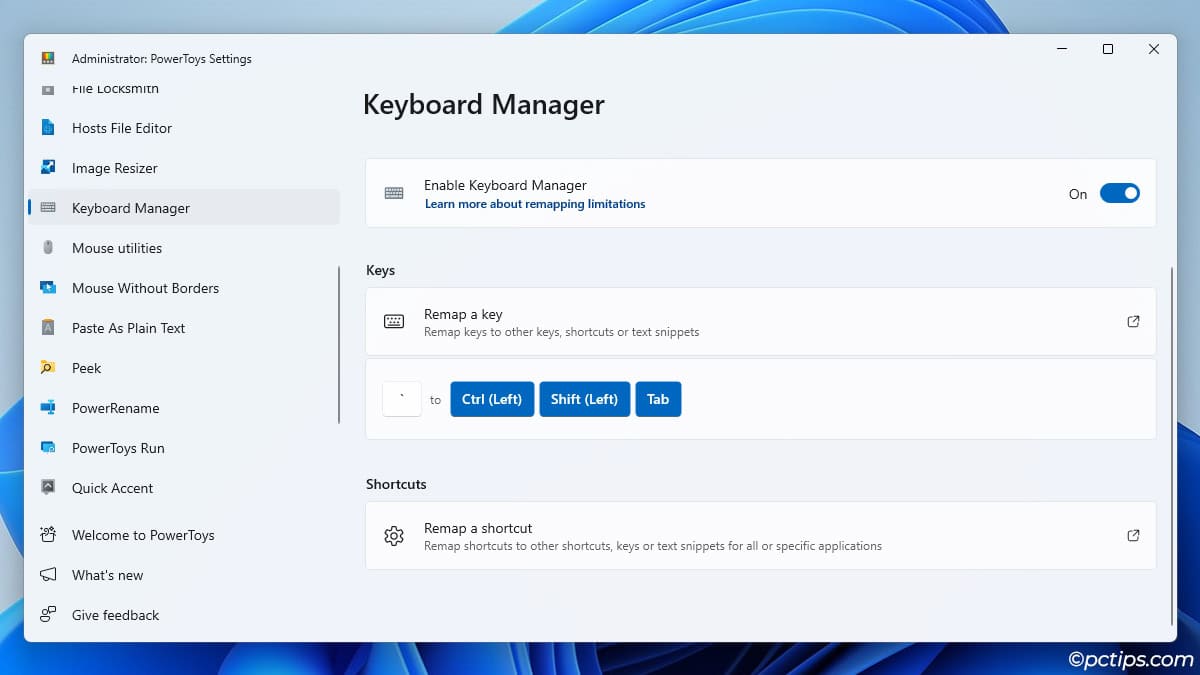Click the Mouse utilities icon
Screen dimensions: 1200x675
point(48,248)
